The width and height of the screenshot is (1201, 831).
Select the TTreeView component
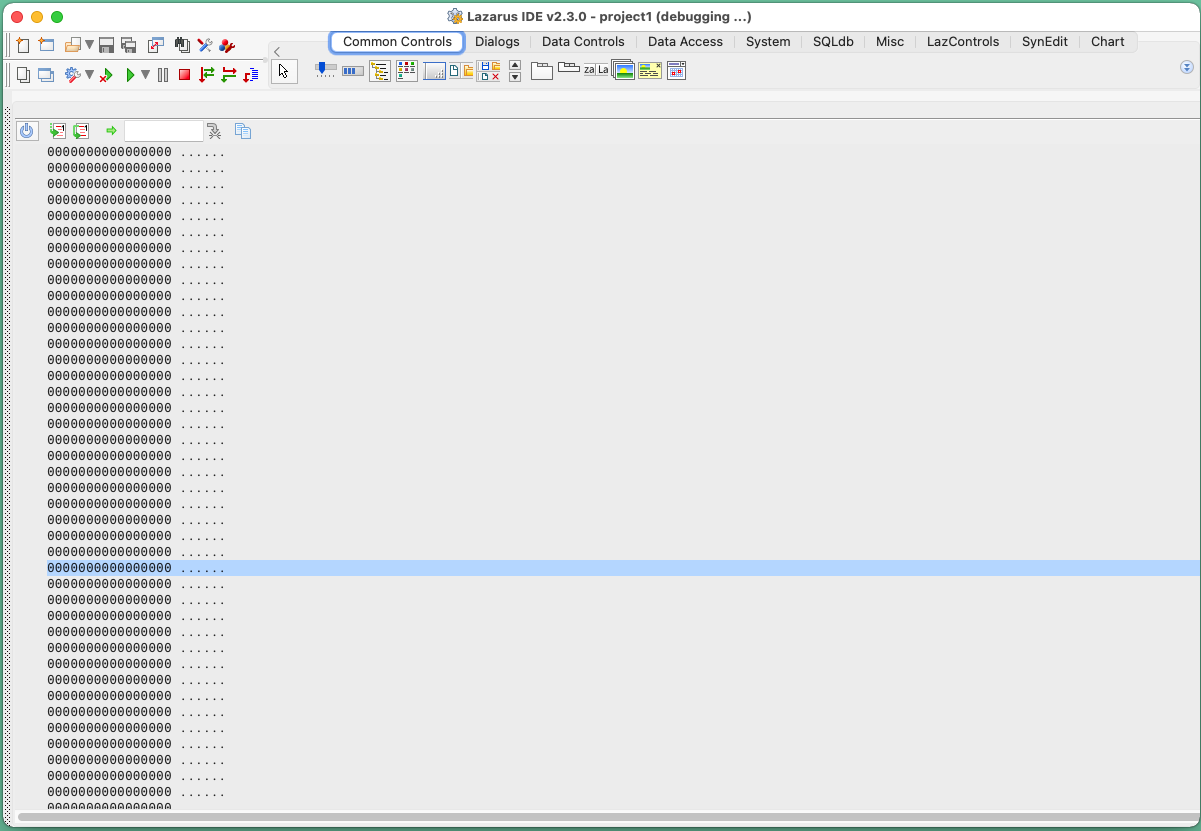pos(380,71)
